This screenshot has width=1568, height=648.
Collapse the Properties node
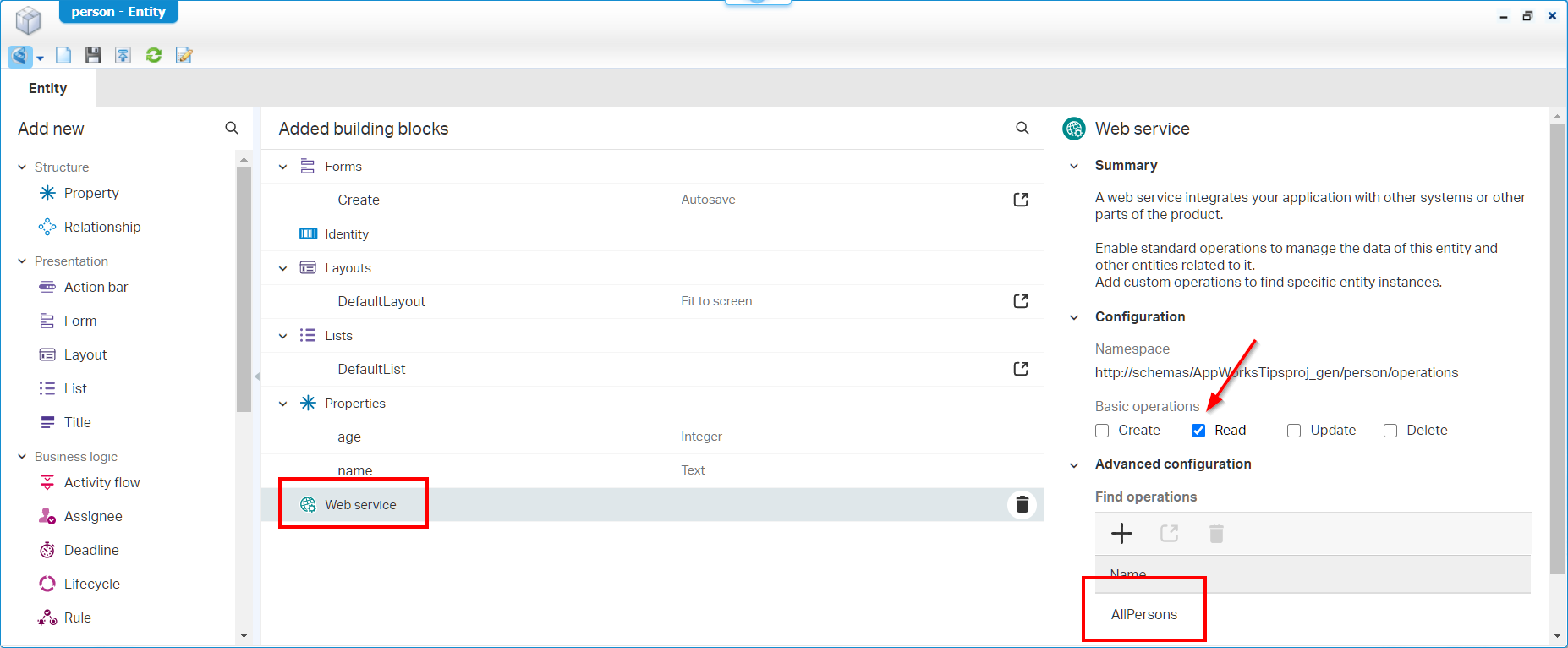coord(283,404)
